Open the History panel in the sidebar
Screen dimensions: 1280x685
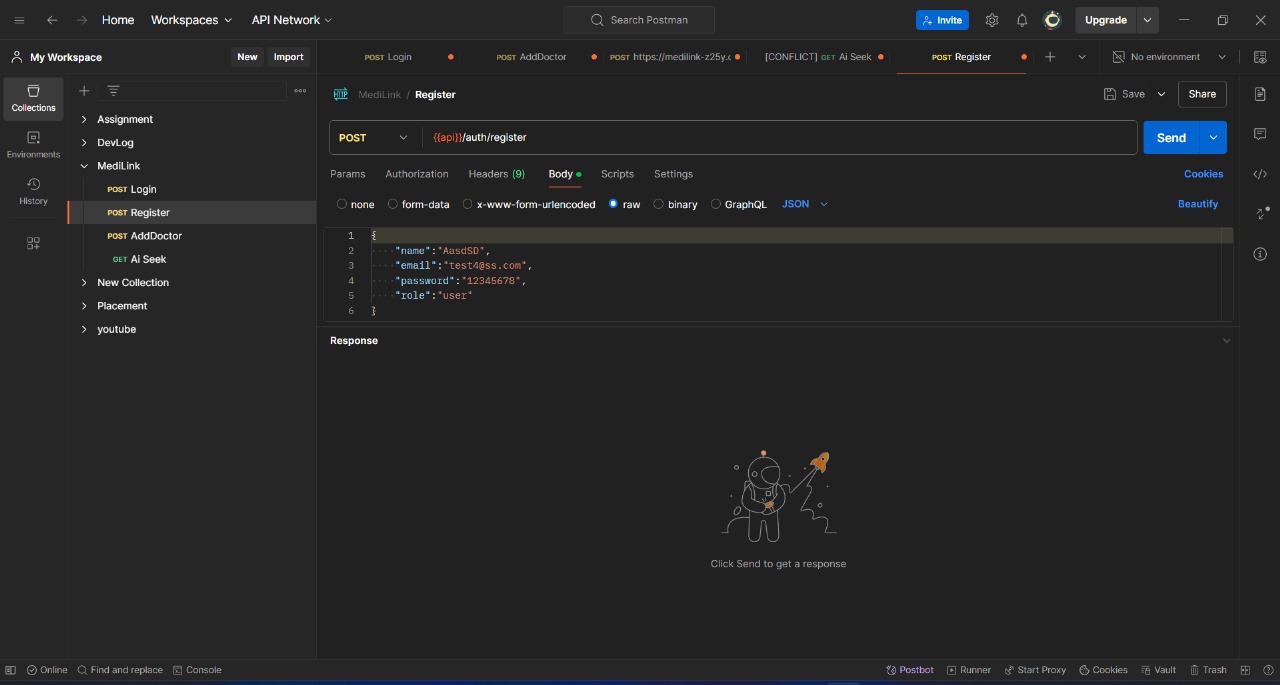[x=33, y=190]
